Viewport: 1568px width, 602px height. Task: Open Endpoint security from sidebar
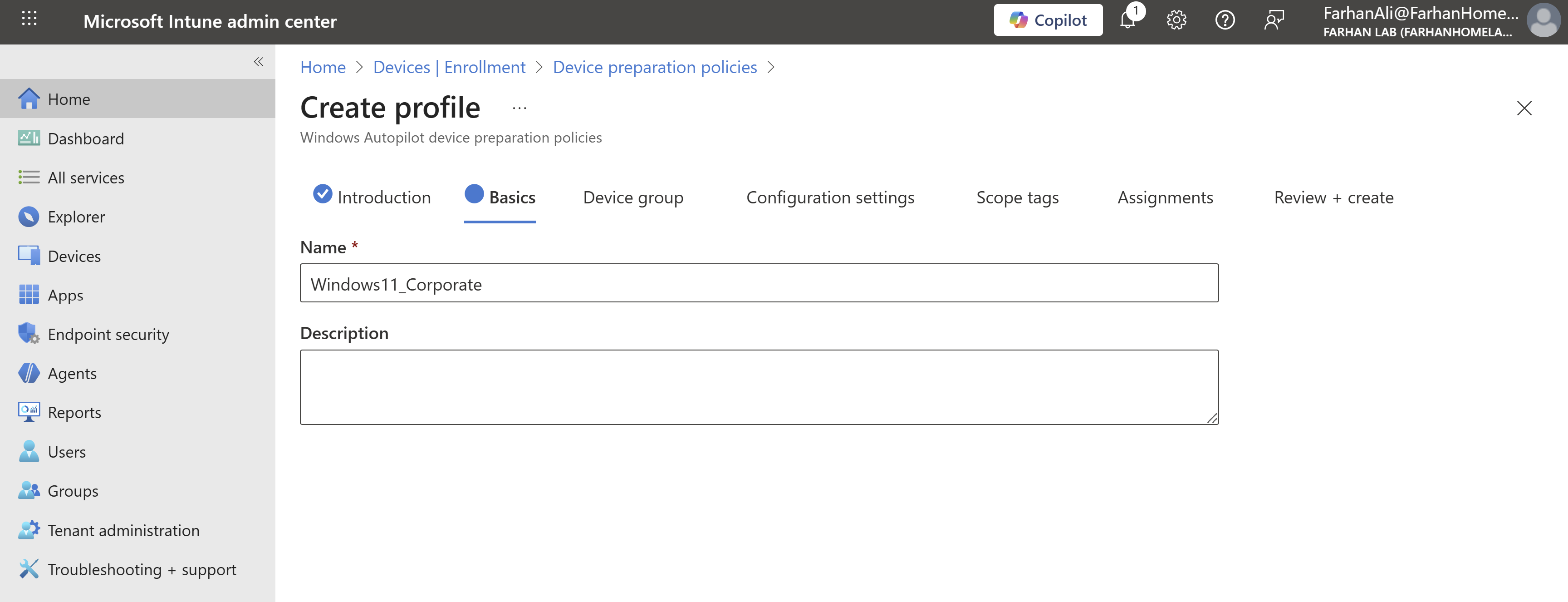[x=108, y=335]
